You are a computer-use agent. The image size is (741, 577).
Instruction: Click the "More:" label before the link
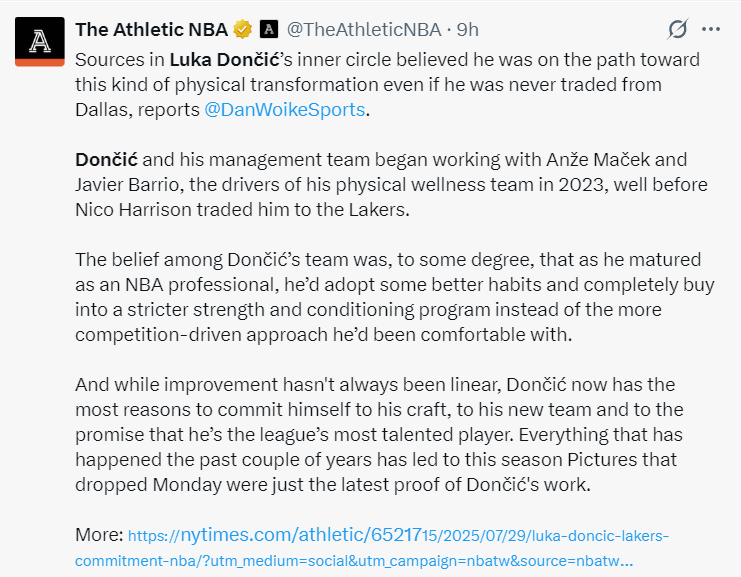pos(99,534)
